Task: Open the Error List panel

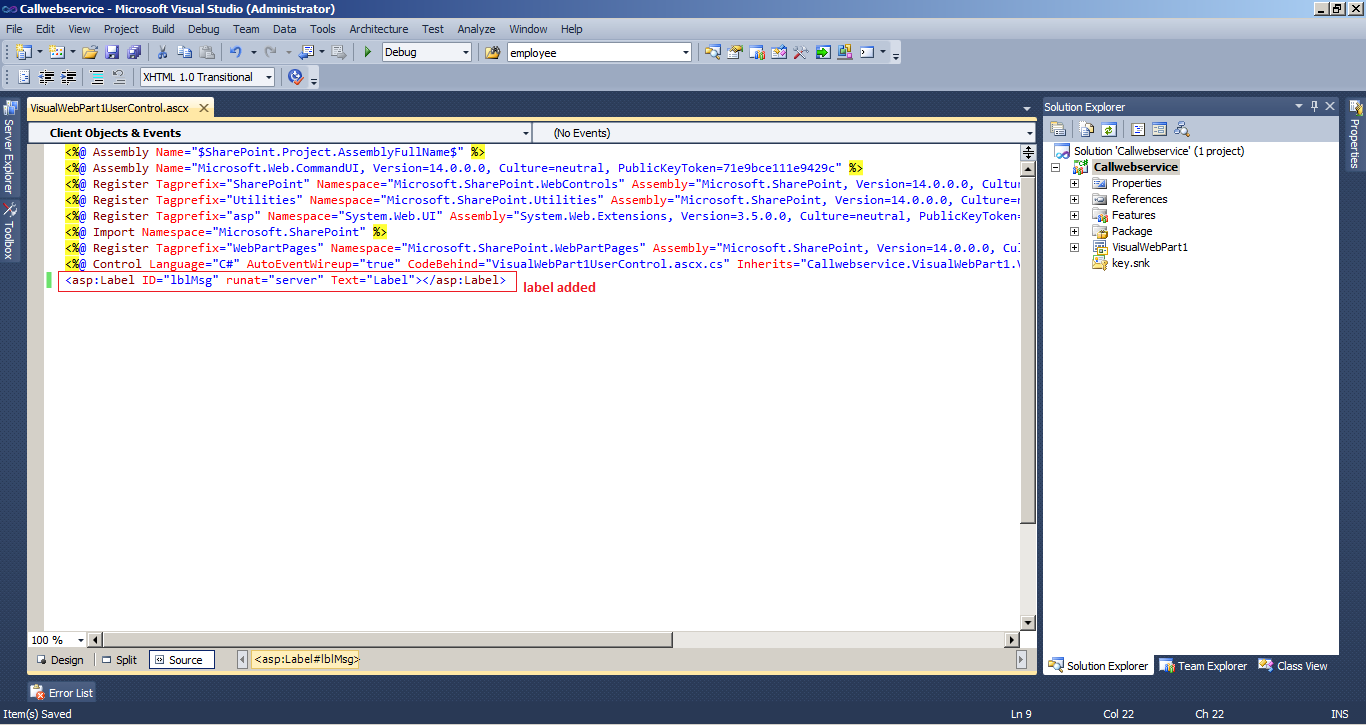Action: [x=62, y=692]
